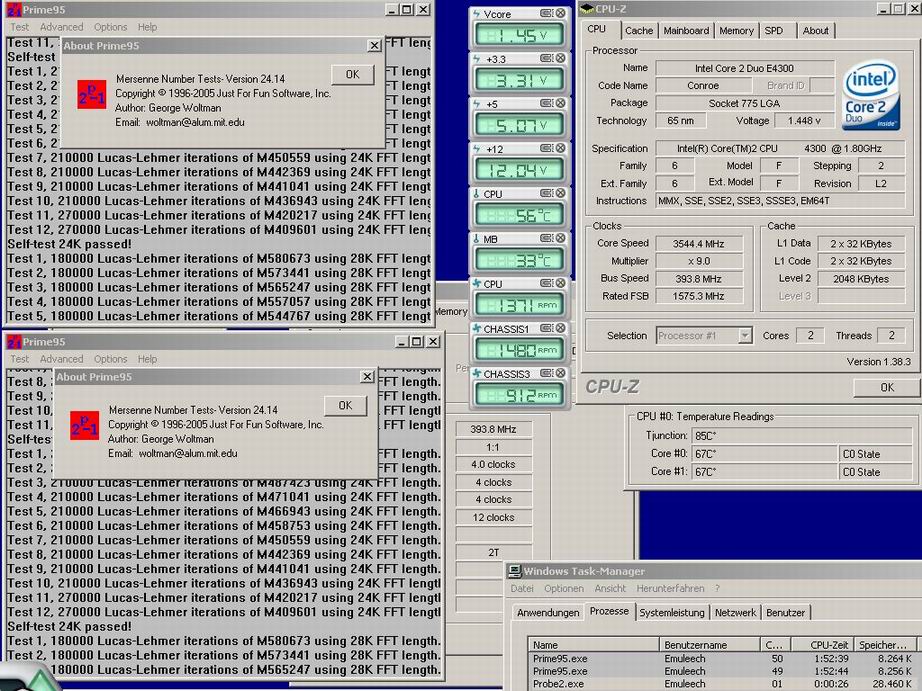Open Help menu in the top Prime95 window

coord(147,27)
